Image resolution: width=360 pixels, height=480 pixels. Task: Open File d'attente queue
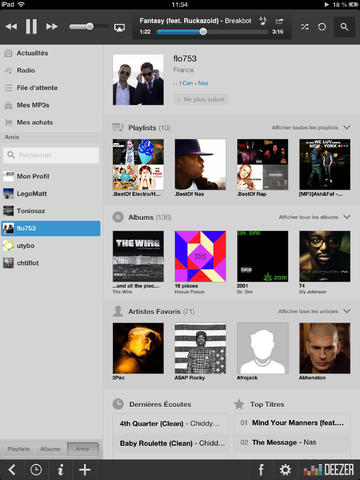[x=52, y=88]
